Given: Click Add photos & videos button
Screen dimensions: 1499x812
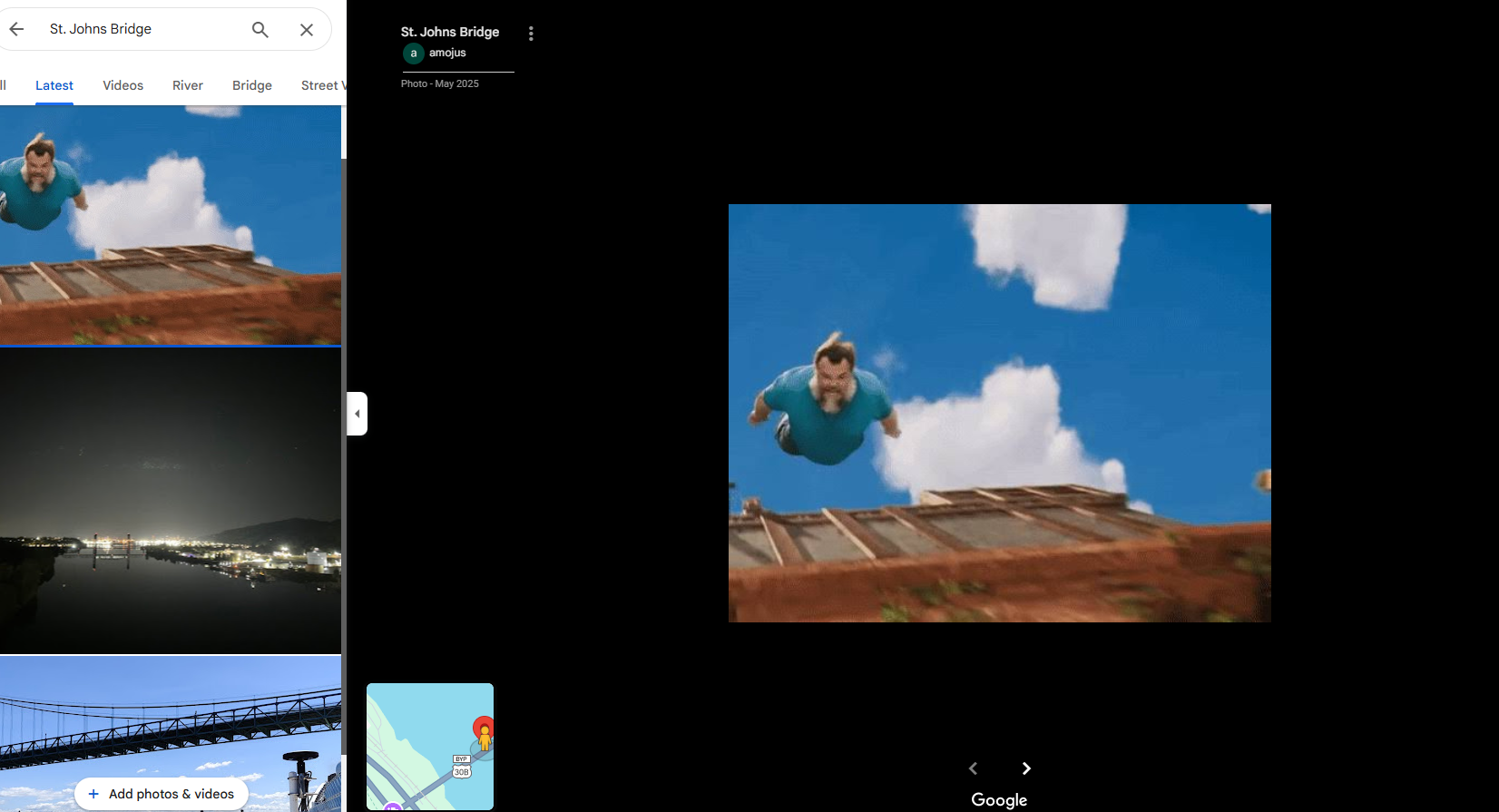Looking at the screenshot, I should [162, 794].
